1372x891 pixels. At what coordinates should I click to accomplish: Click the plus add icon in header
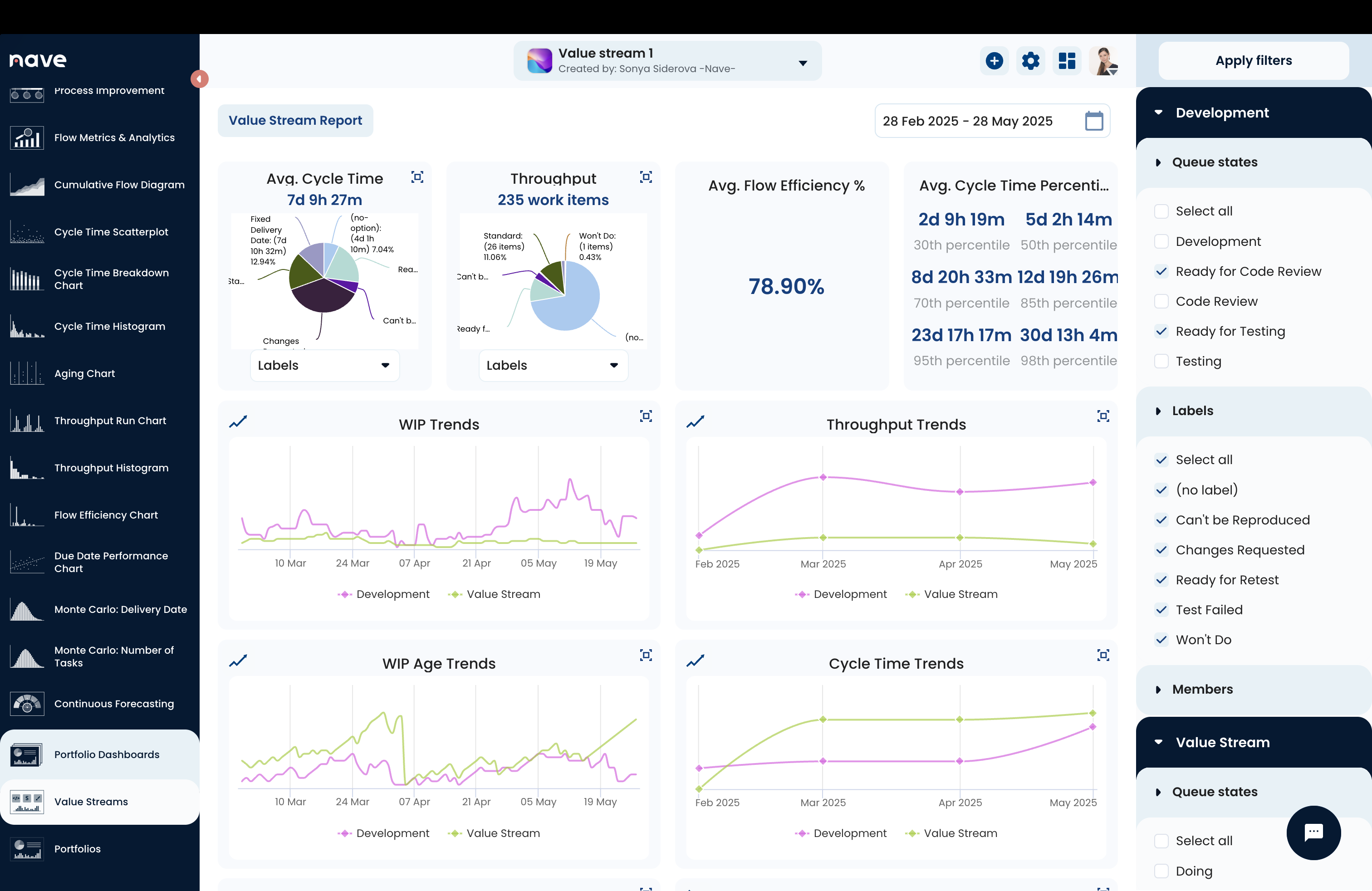coord(994,60)
